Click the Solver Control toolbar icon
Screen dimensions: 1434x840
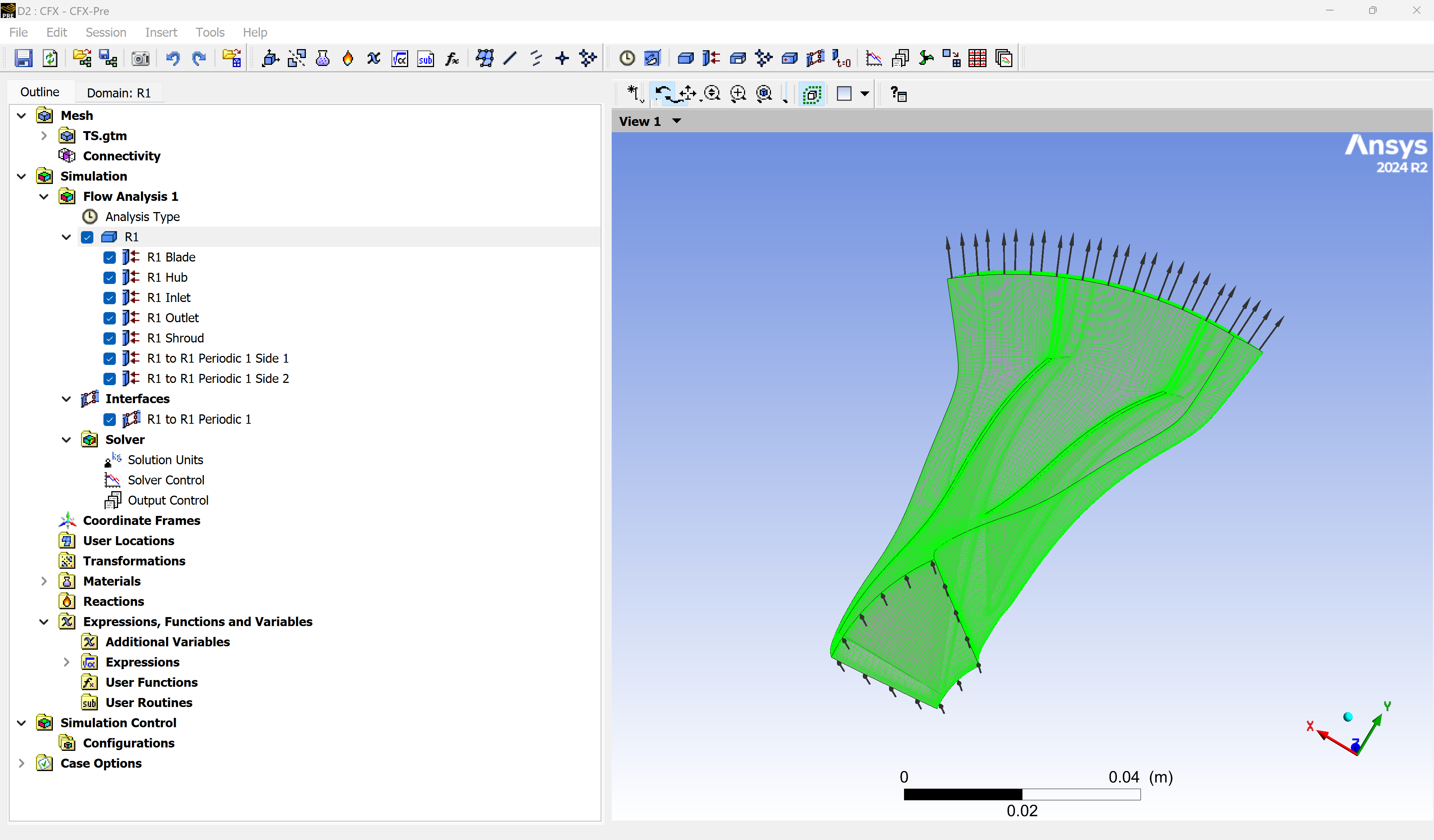coord(874,58)
